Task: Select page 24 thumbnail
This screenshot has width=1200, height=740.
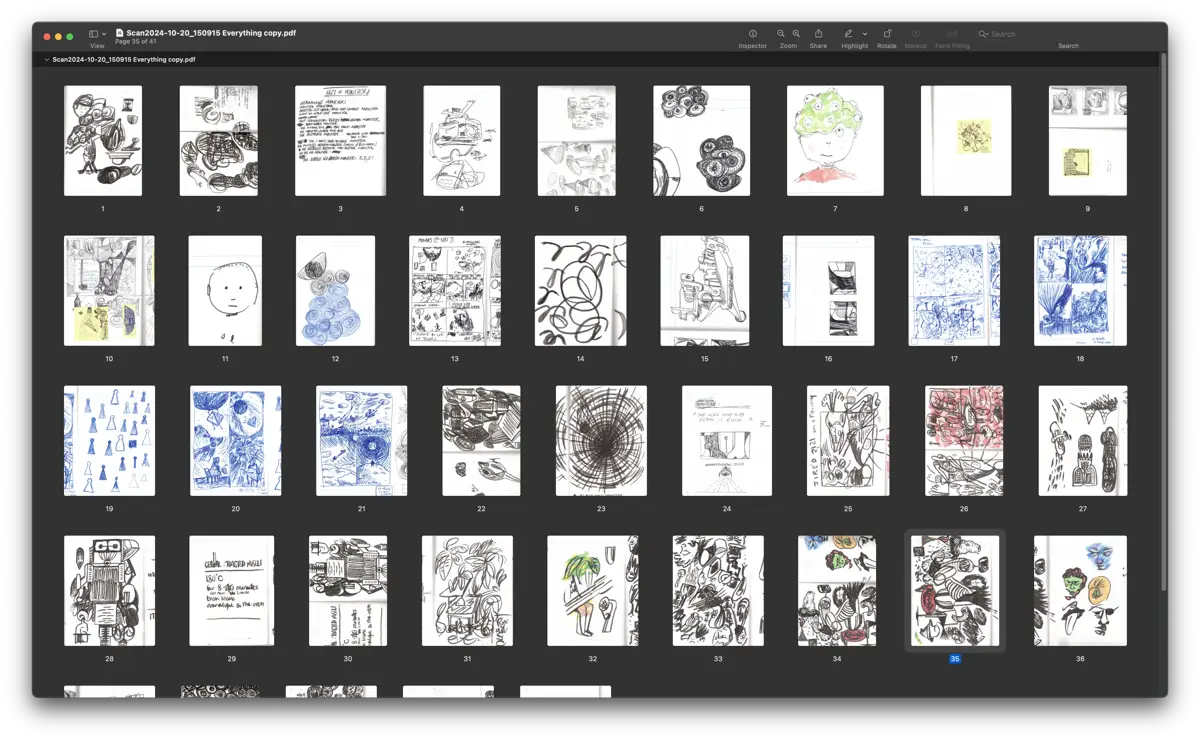Action: [727, 441]
